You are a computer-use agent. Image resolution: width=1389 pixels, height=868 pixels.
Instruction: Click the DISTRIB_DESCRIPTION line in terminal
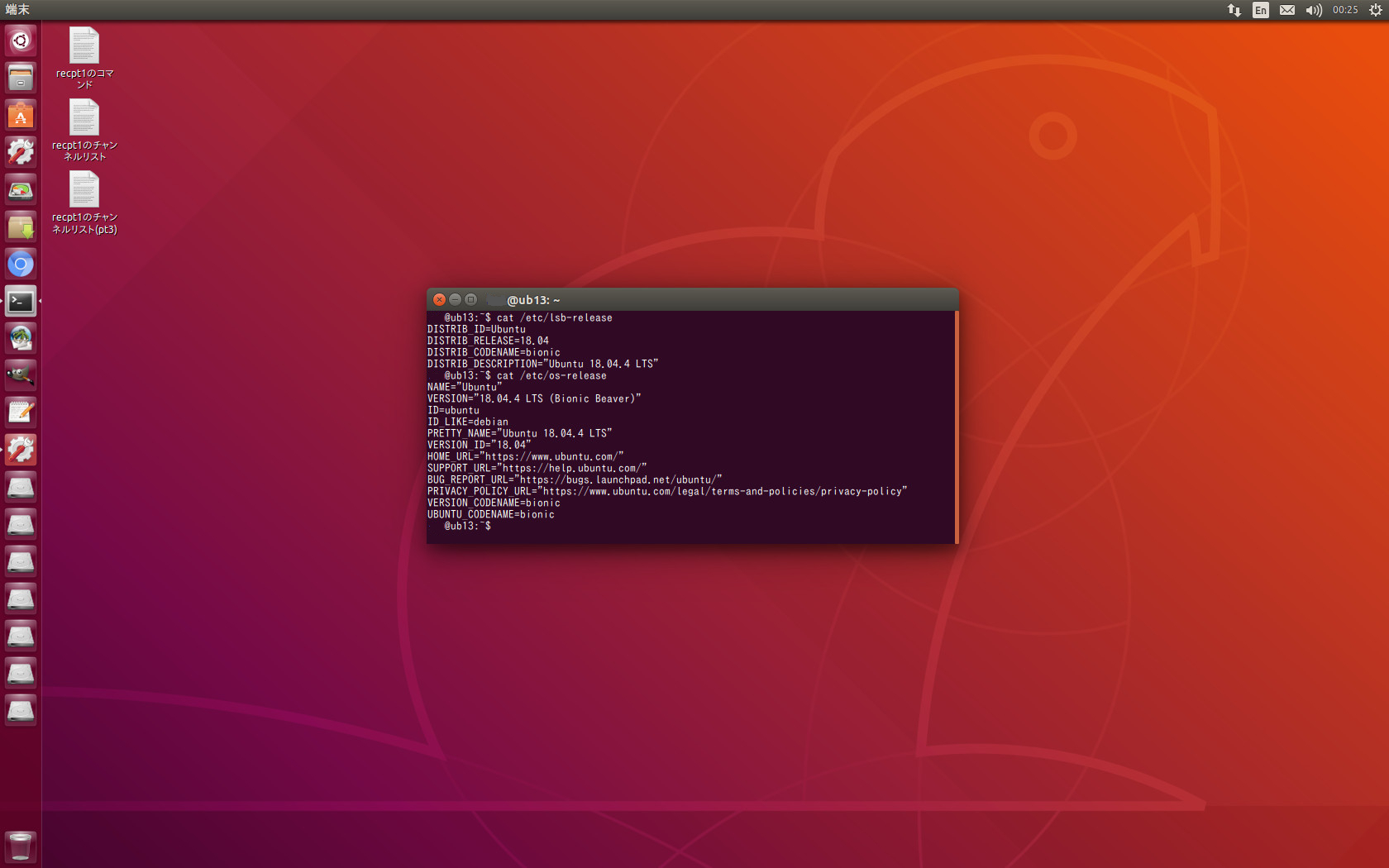click(x=542, y=364)
